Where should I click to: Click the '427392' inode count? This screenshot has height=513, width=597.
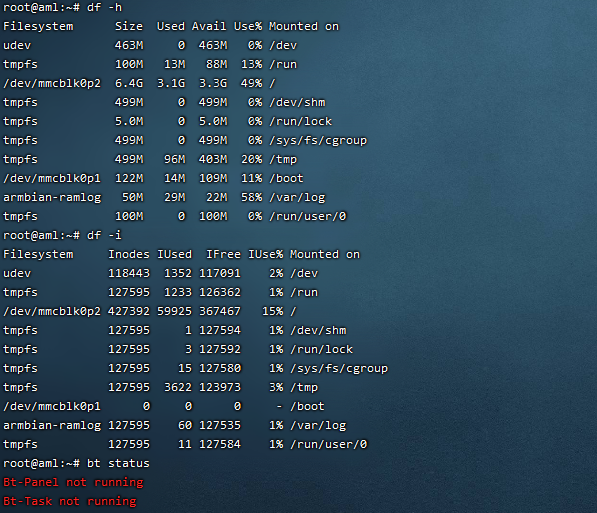pos(129,311)
